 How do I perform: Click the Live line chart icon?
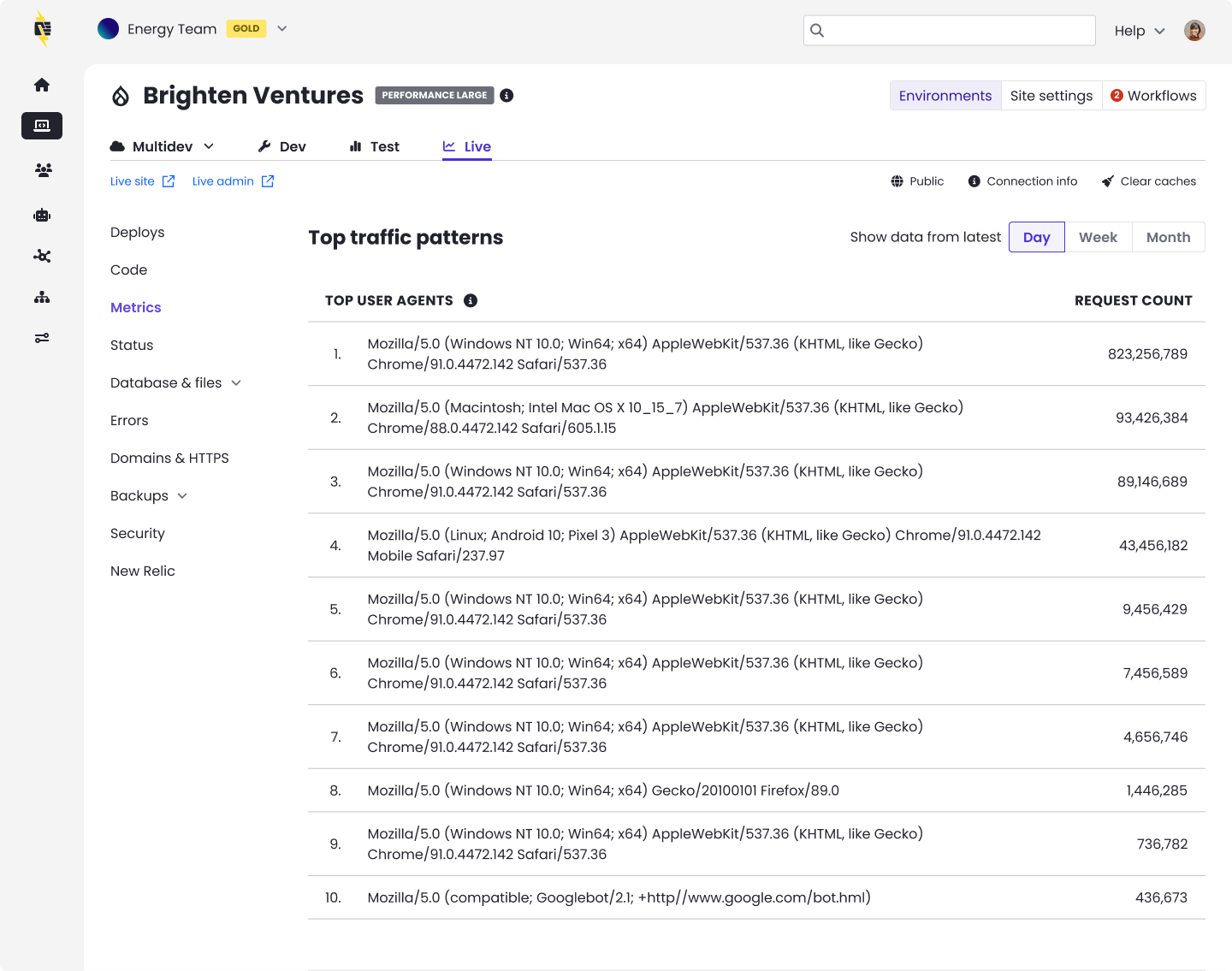pos(449,146)
